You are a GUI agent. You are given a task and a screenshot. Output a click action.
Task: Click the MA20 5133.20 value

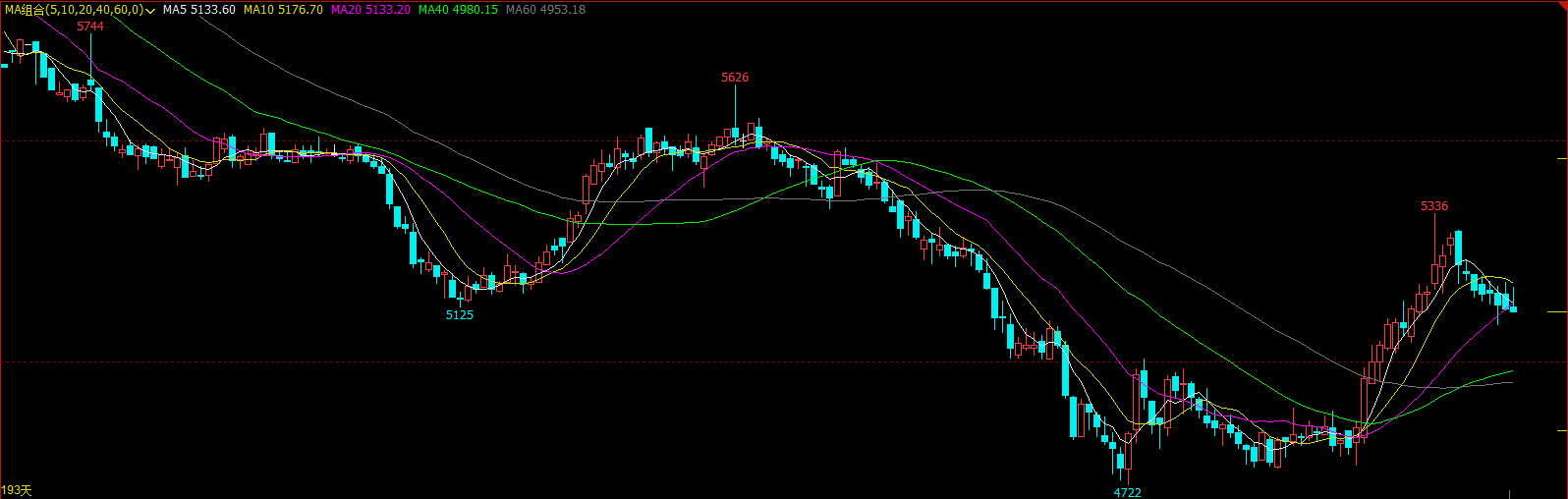click(370, 10)
